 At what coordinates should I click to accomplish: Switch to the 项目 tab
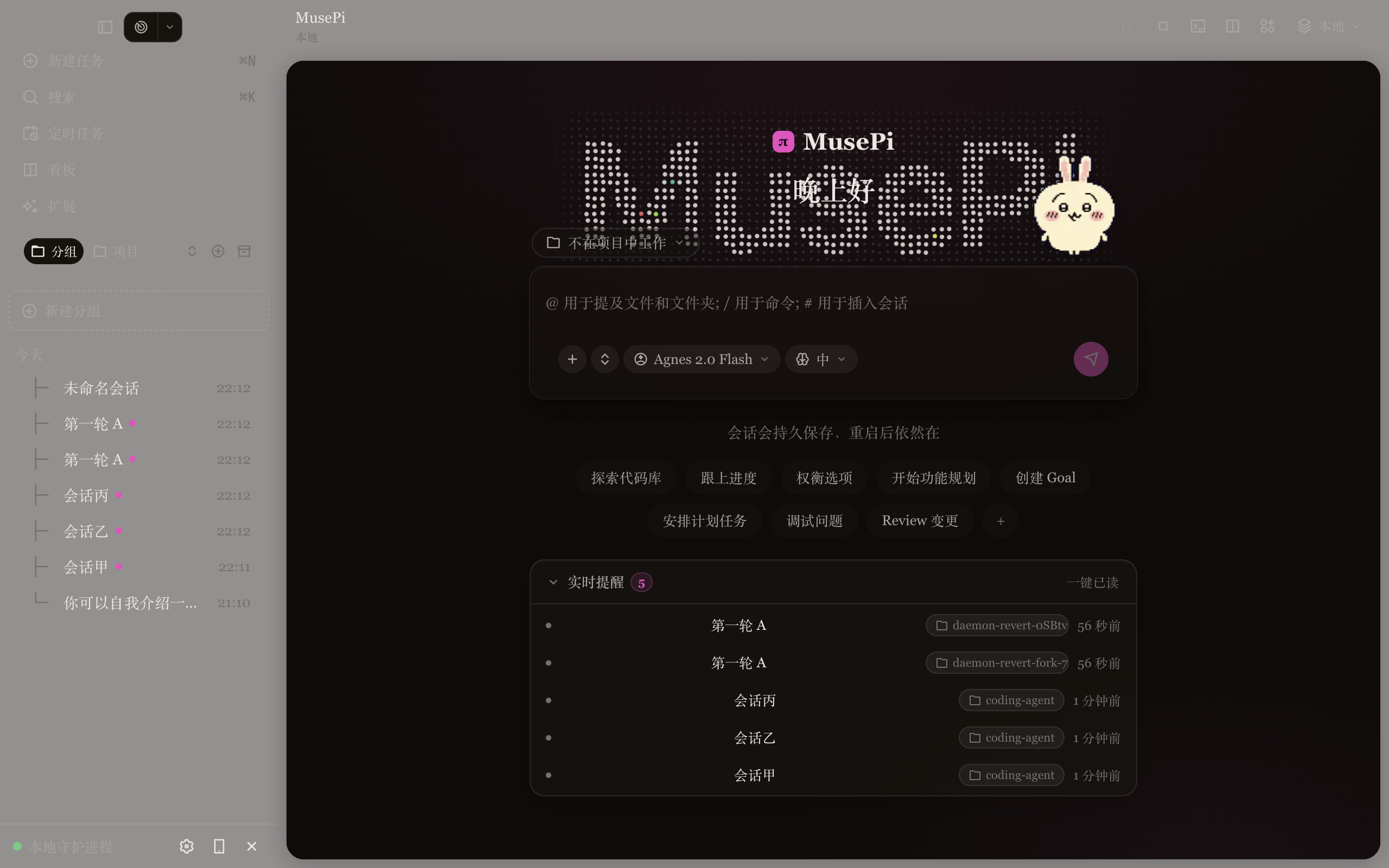[x=116, y=251]
